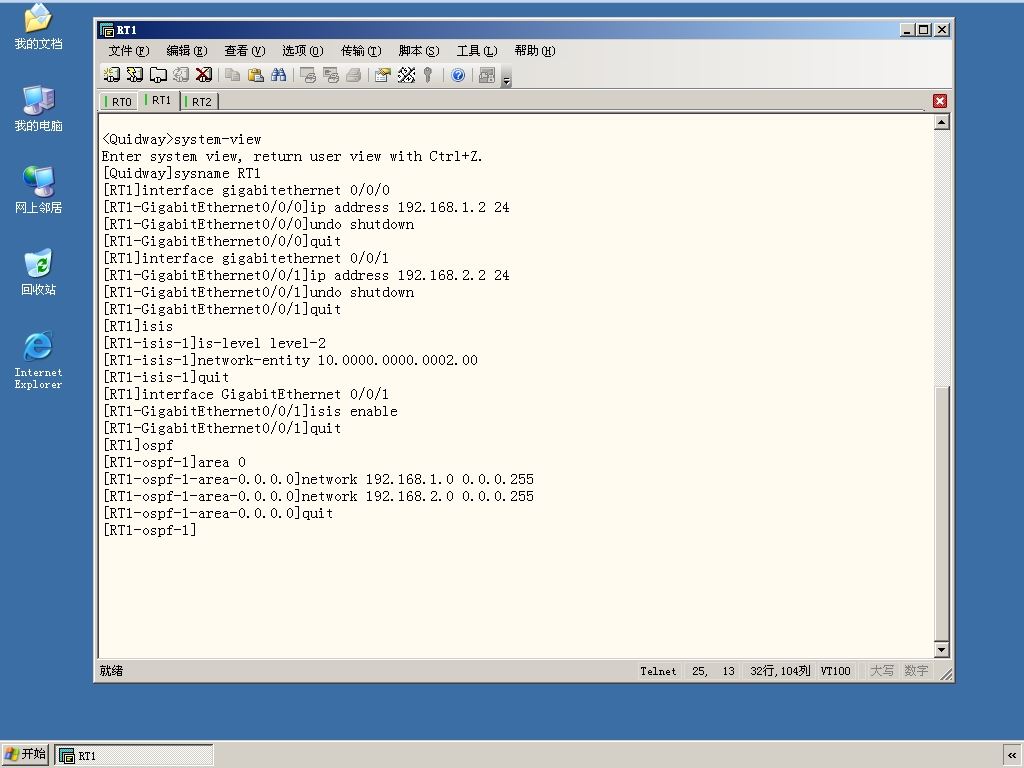The width and height of the screenshot is (1024, 768).
Task: Click the grayed Reconnect icon
Action: [x=181, y=75]
